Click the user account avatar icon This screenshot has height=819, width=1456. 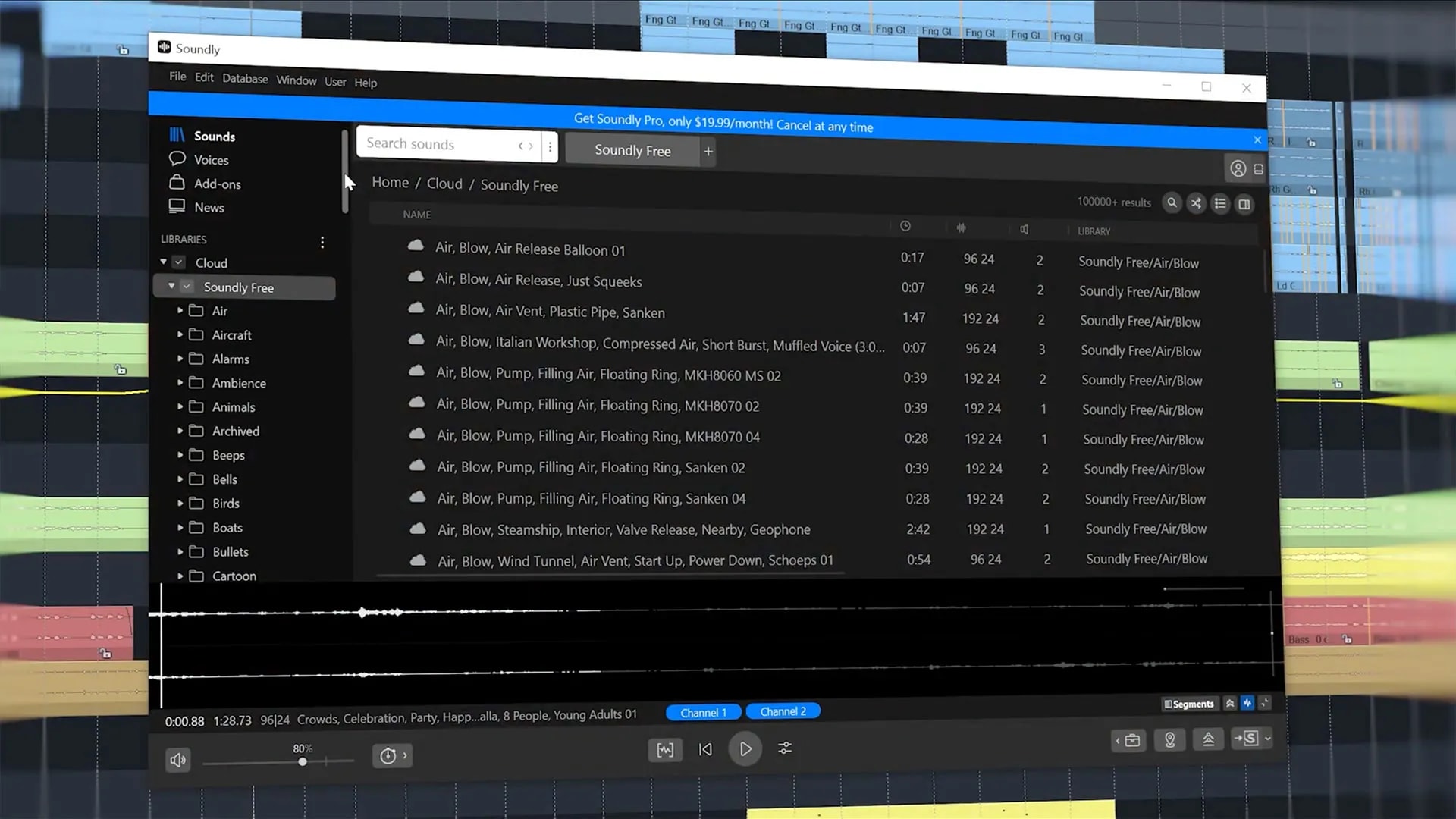click(1238, 168)
